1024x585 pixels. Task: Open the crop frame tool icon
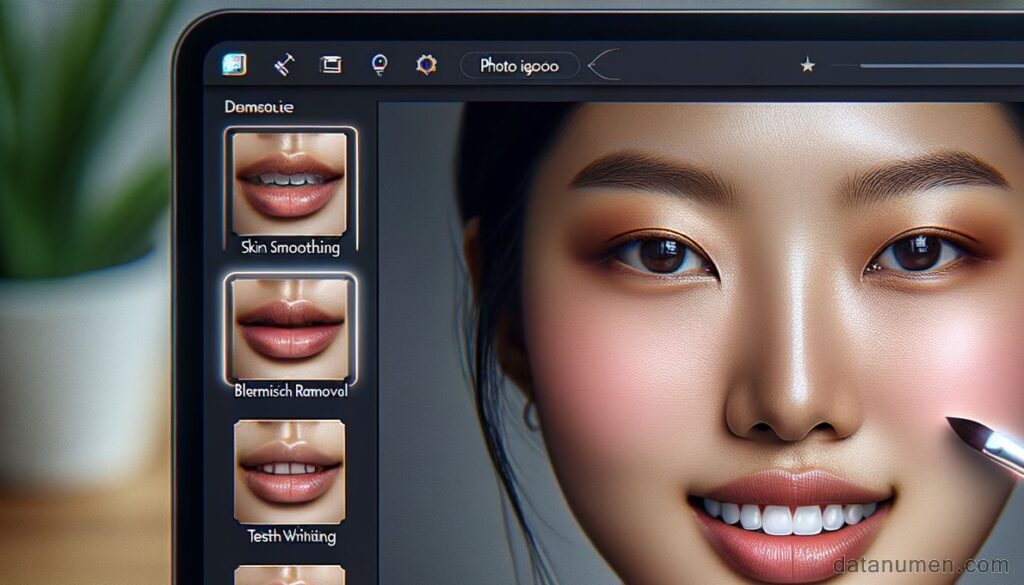tap(331, 65)
